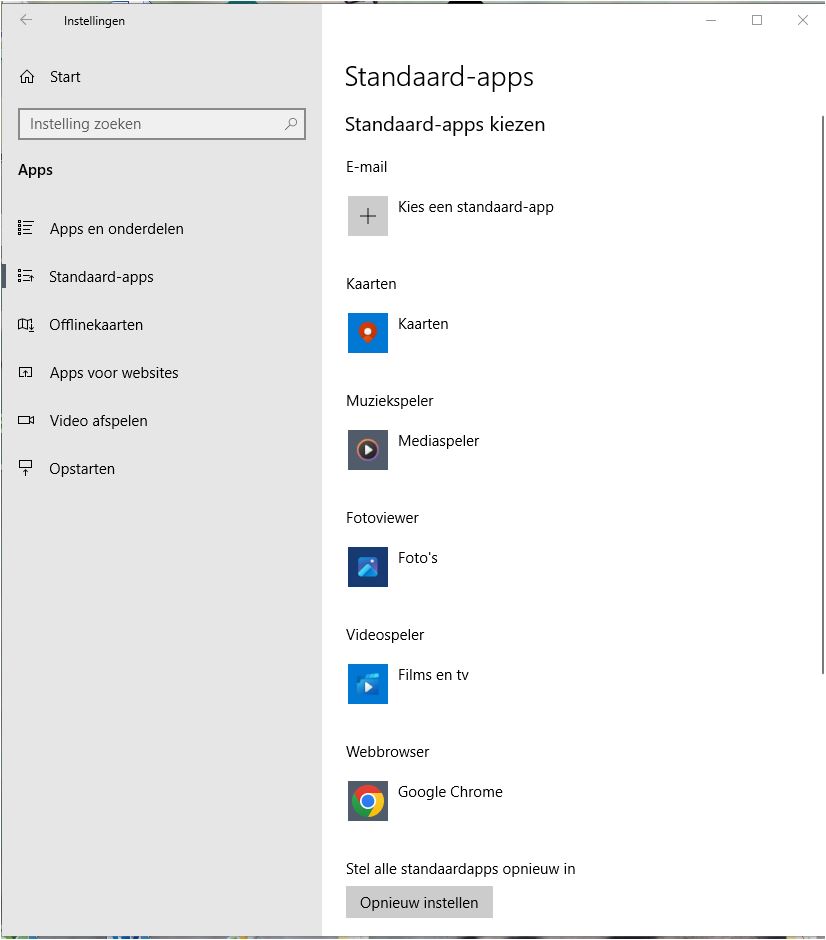Click the Films en tv icon
Viewport: 826px width, 940px height.
pyautogui.click(x=368, y=684)
